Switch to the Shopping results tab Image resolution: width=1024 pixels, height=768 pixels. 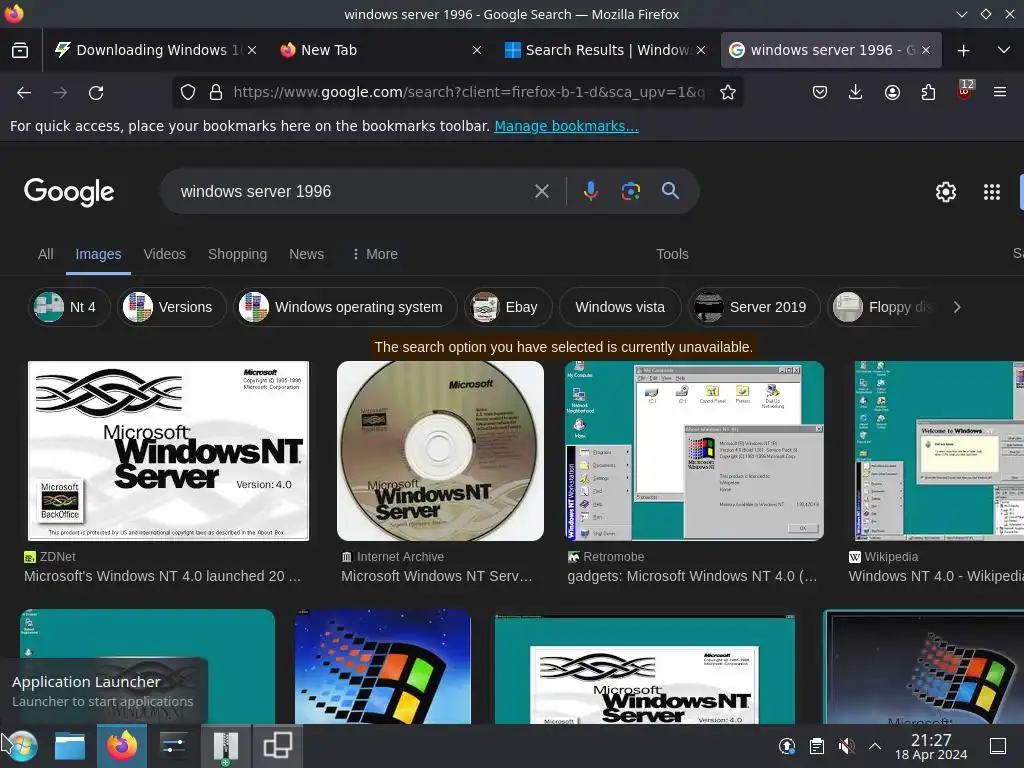coord(237,254)
